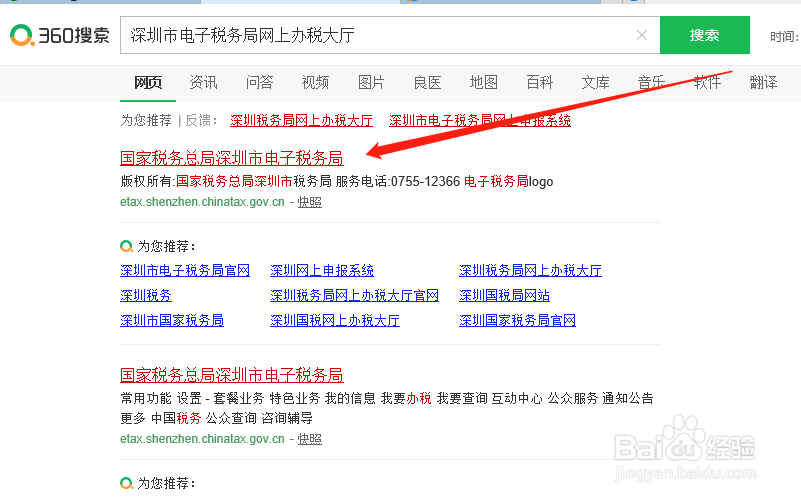This screenshot has width=801, height=500.
Task: Open blue related search 深圳税务局网上办税大厅
Action: click(530, 270)
